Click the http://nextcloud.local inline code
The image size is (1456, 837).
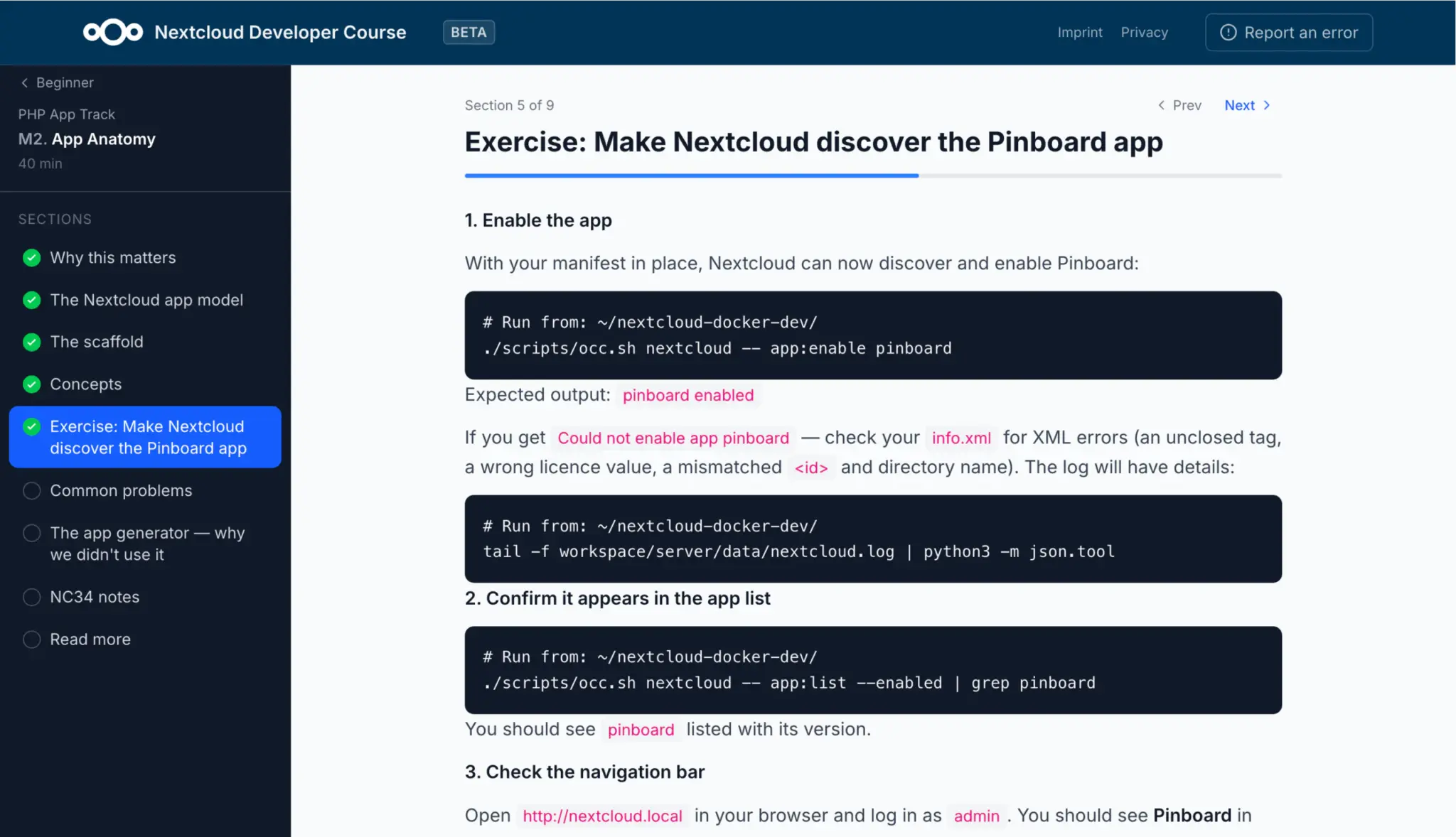[x=602, y=816]
